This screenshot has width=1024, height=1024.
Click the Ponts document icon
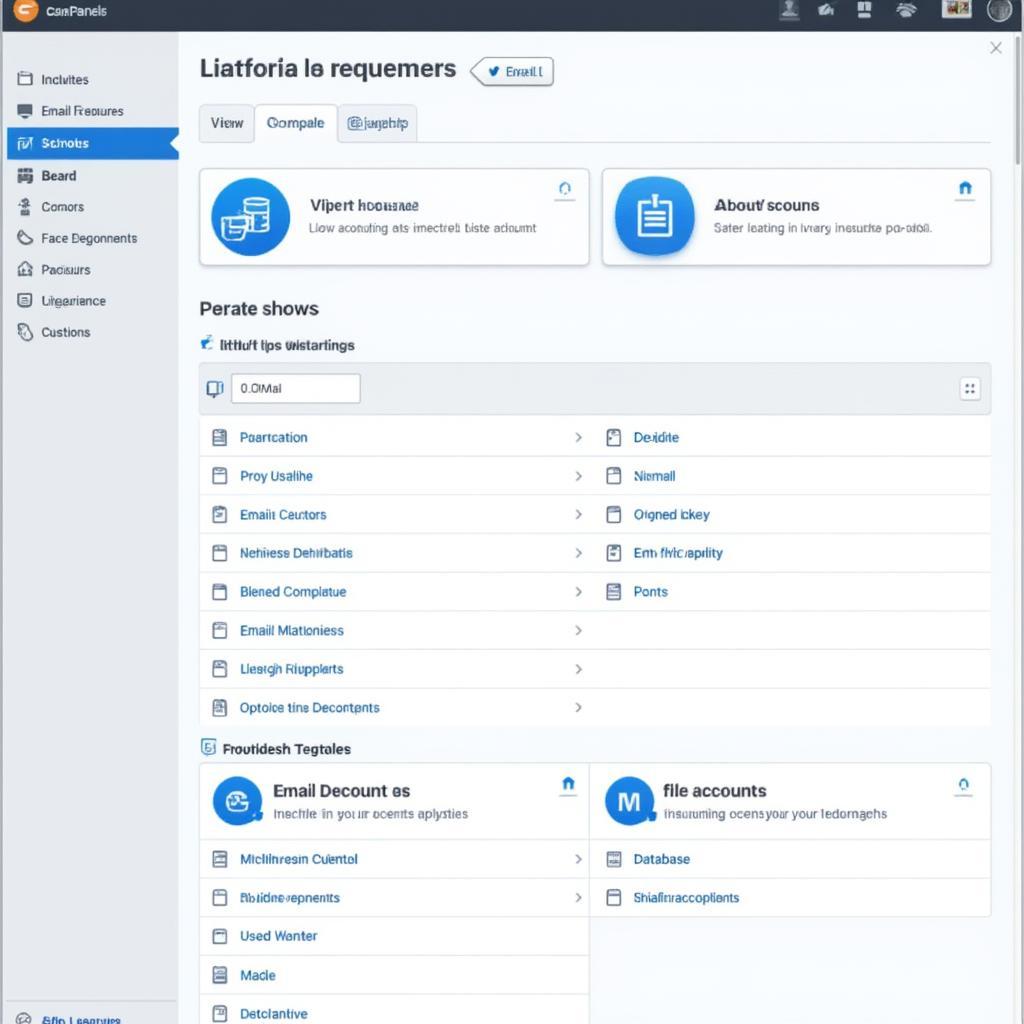coord(613,592)
